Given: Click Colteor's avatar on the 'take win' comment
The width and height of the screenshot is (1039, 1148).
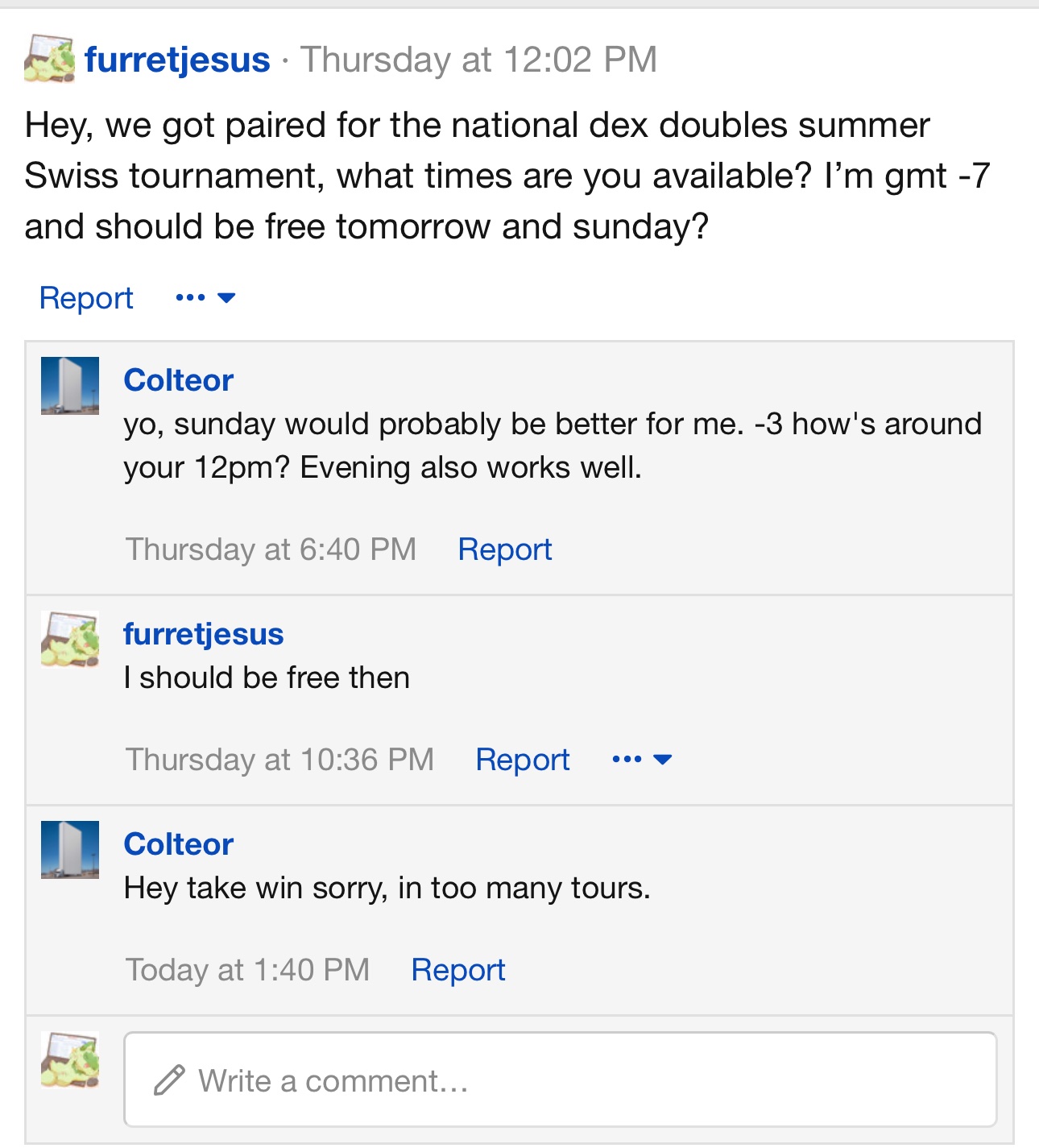Looking at the screenshot, I should (70, 850).
